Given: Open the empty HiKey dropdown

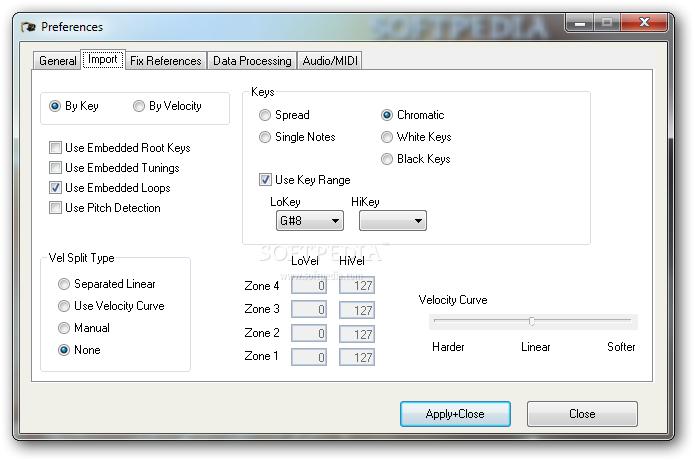Looking at the screenshot, I should point(393,221).
